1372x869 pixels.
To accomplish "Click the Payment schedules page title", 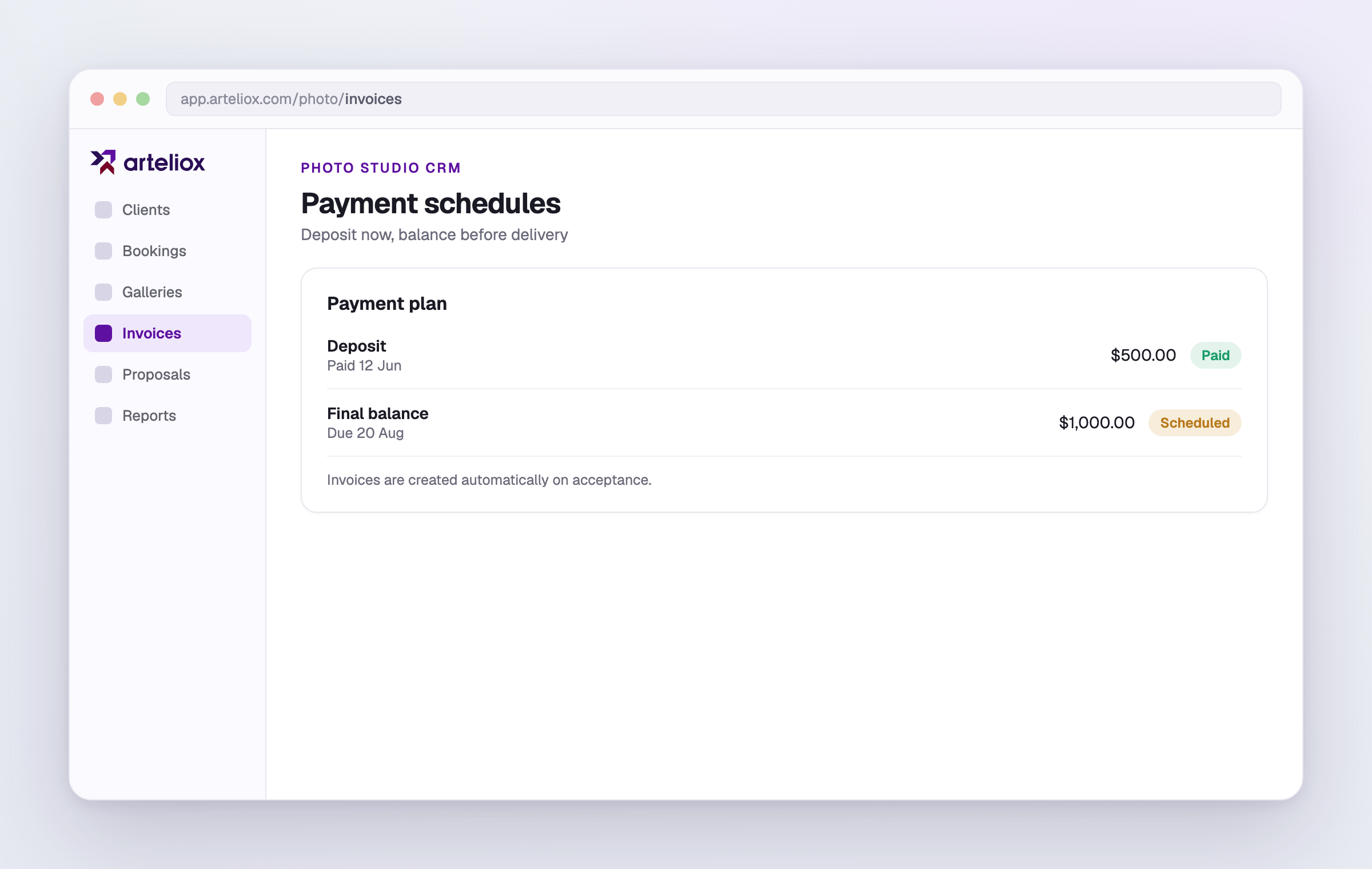I will 430,204.
